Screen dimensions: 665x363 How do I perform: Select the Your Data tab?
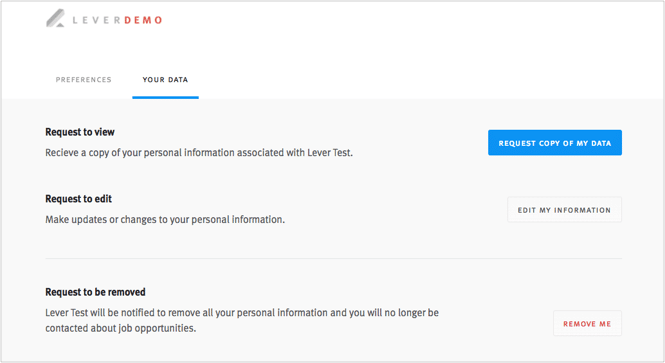(165, 80)
